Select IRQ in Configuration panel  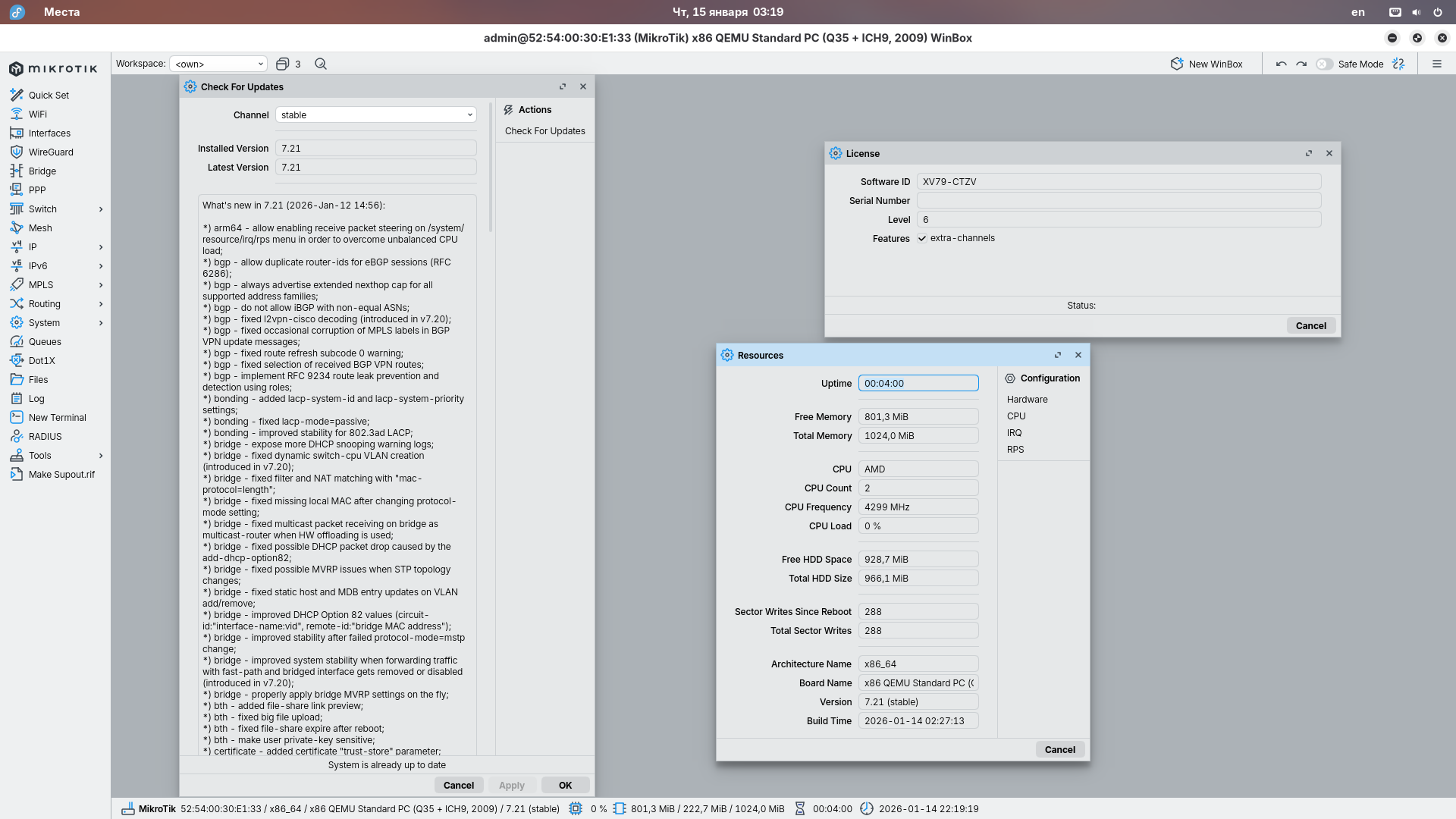1014,433
